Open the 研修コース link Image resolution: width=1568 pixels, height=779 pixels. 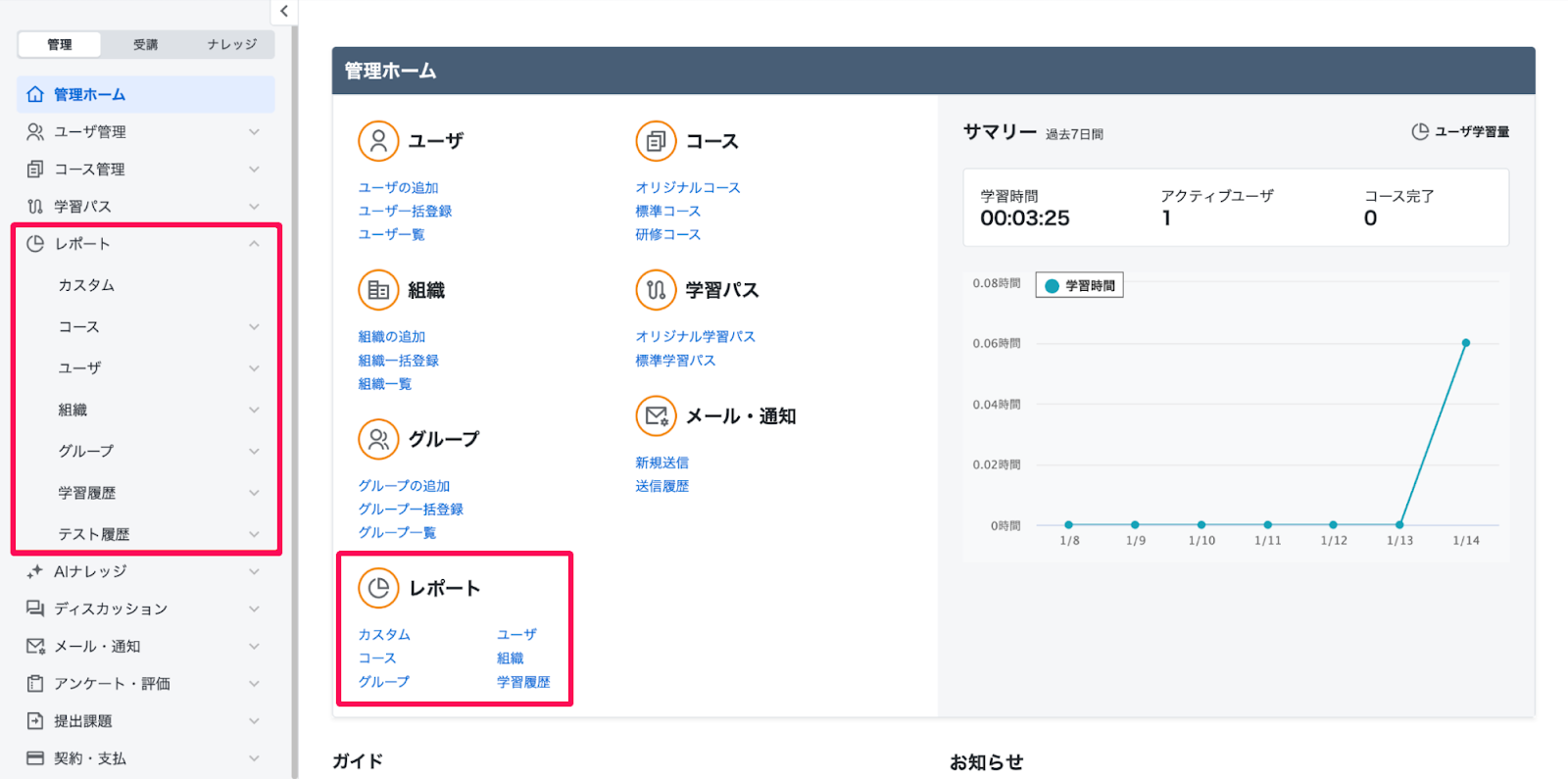pyautogui.click(x=668, y=234)
